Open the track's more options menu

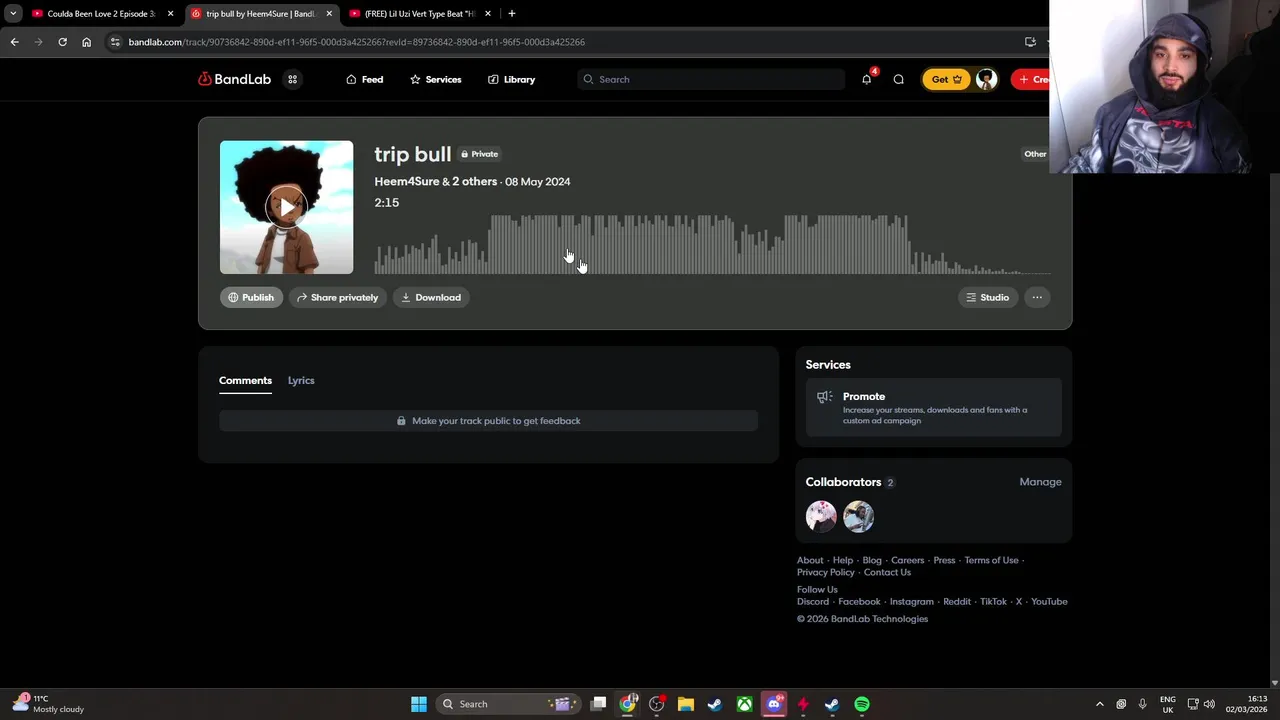pyautogui.click(x=1037, y=297)
